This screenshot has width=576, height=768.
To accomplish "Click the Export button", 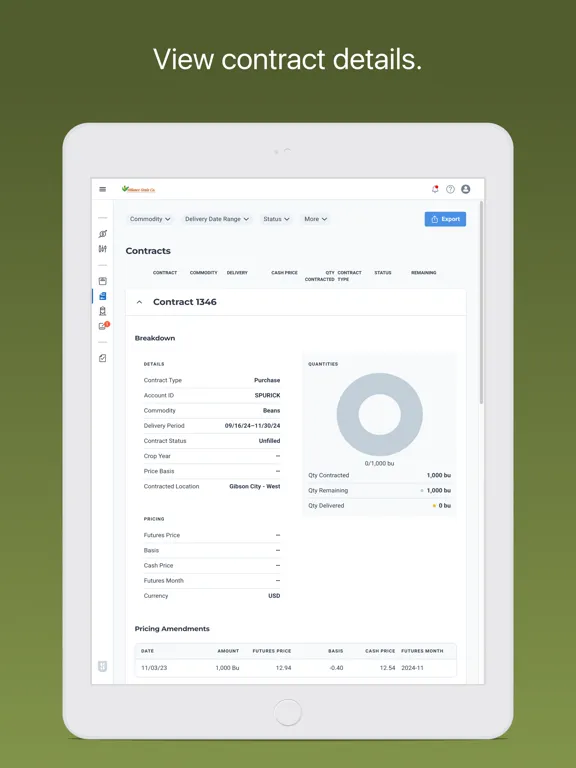I will click(445, 219).
